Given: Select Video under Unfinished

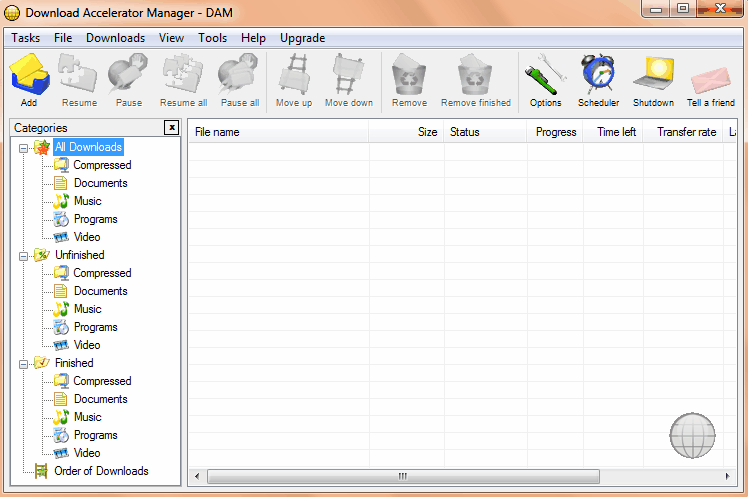Looking at the screenshot, I should coord(87,345).
